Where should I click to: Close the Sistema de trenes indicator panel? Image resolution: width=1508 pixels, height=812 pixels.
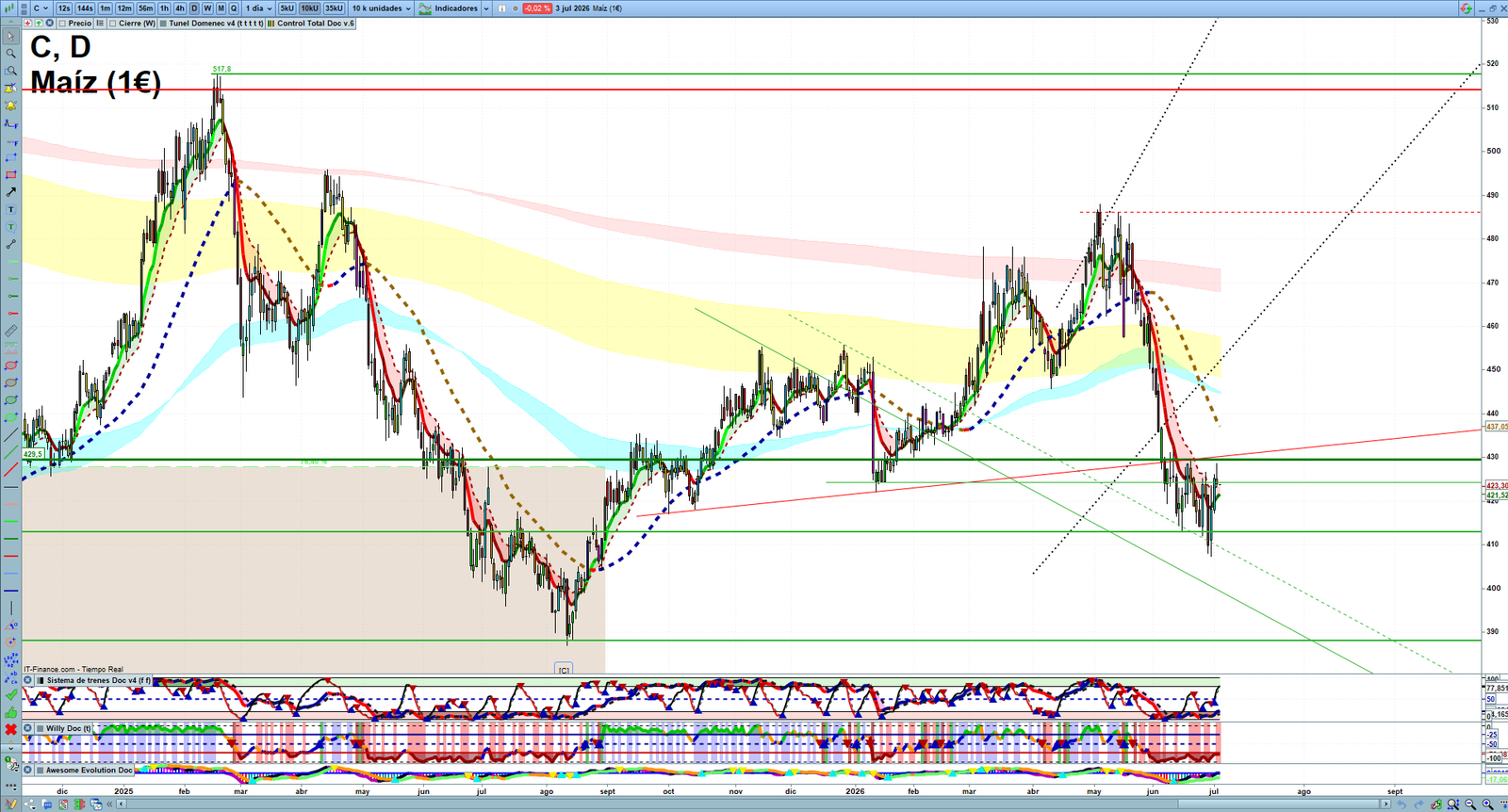28,680
